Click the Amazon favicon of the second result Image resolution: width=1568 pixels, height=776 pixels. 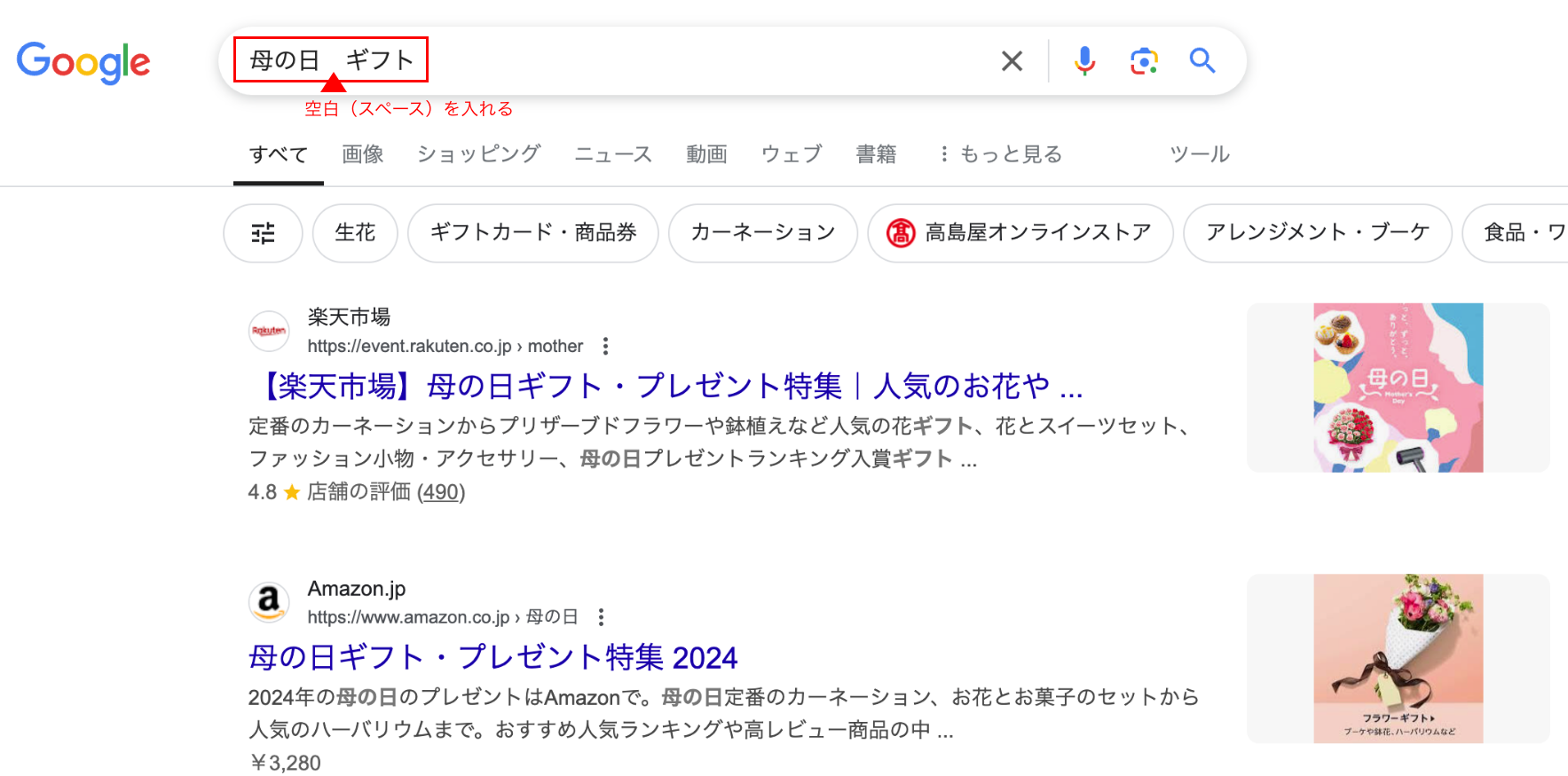269,602
